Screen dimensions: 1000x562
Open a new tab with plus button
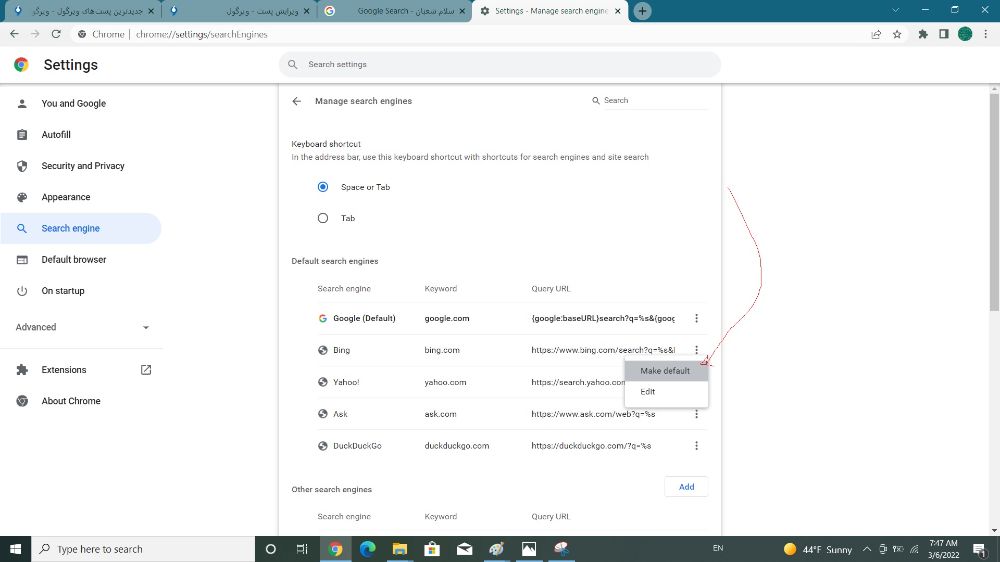pos(642,11)
